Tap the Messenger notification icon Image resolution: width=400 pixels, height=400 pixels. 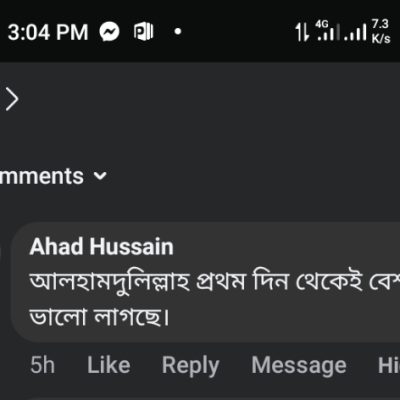click(109, 32)
